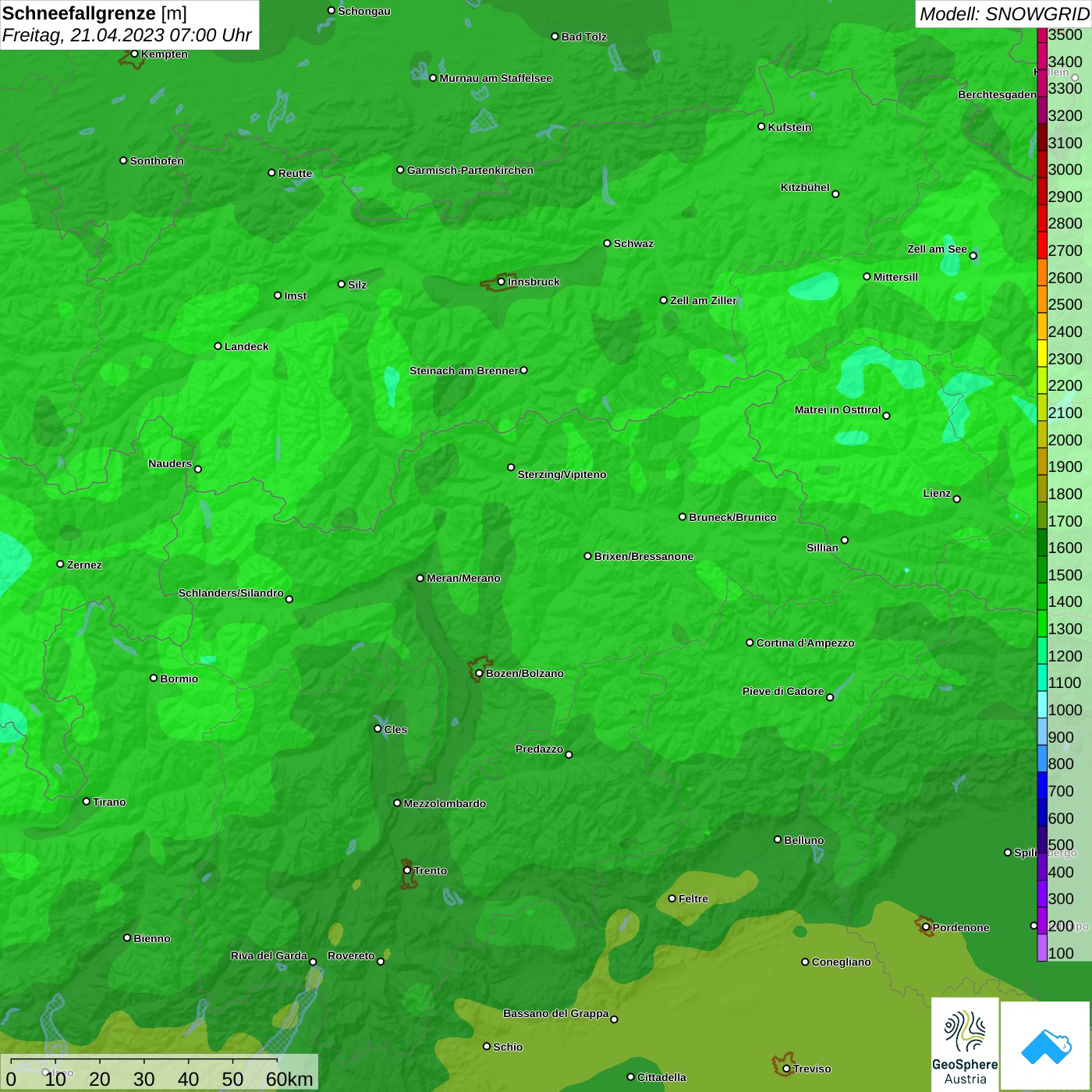Click the Pordenone city marker dot
Viewport: 1092px width, 1092px height.
[x=926, y=927]
